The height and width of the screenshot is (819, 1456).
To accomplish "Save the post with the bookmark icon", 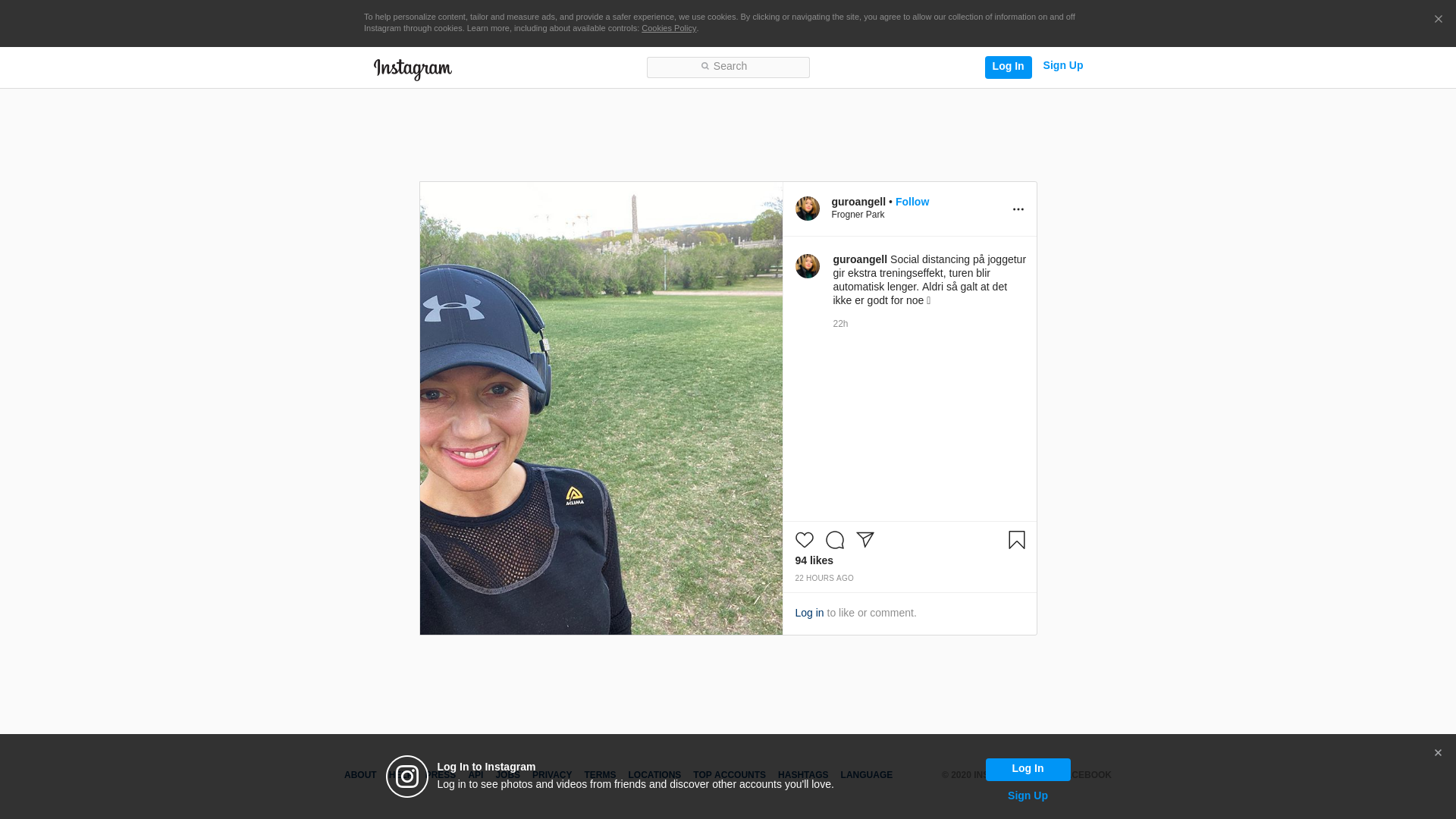I will tap(1016, 540).
